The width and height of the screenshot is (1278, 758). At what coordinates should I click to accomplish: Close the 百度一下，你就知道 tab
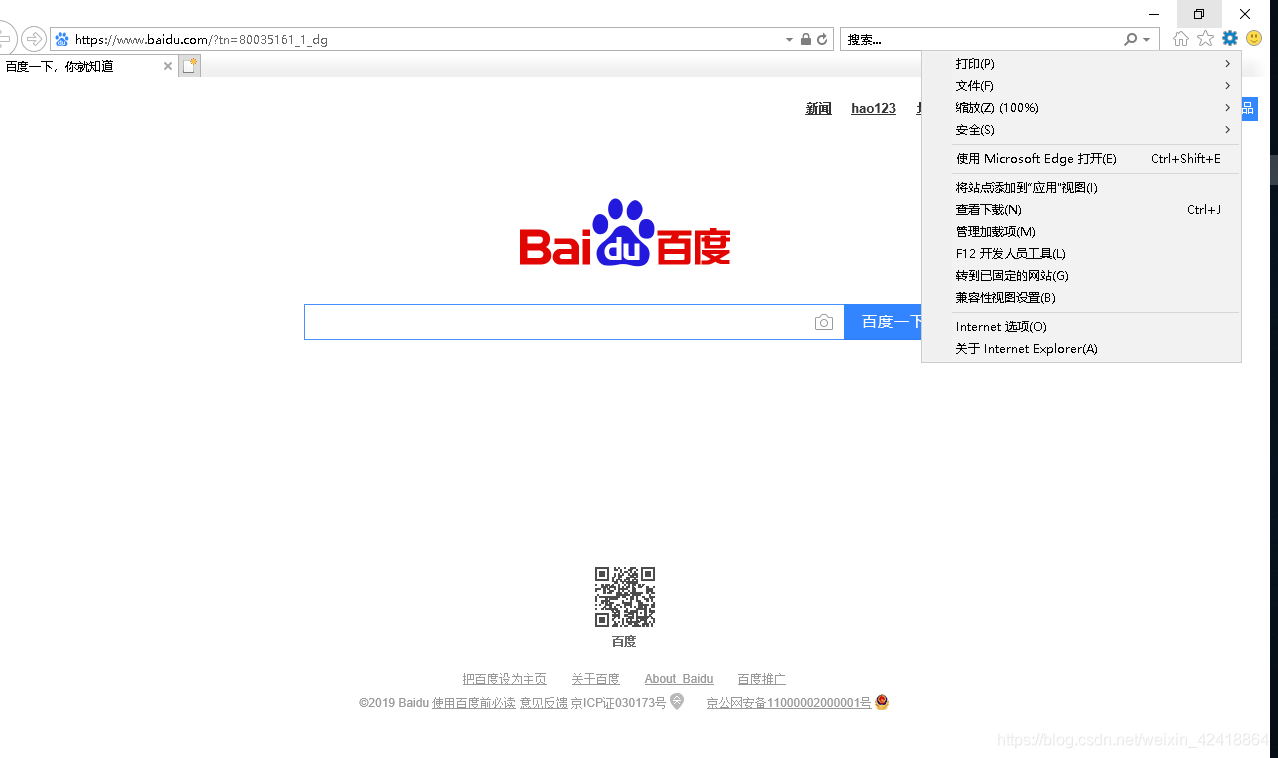[168, 66]
